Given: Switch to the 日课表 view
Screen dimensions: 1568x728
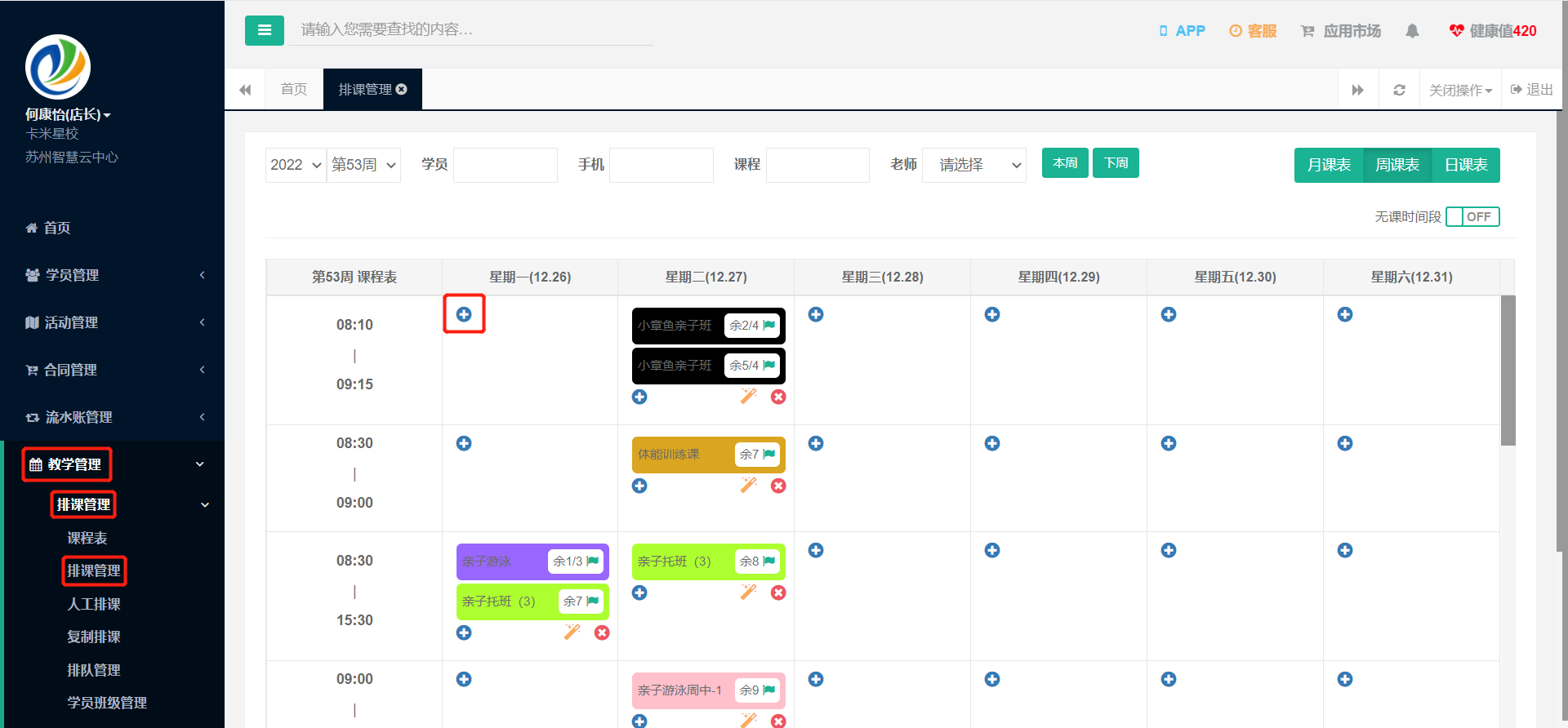Looking at the screenshot, I should pos(1466,165).
